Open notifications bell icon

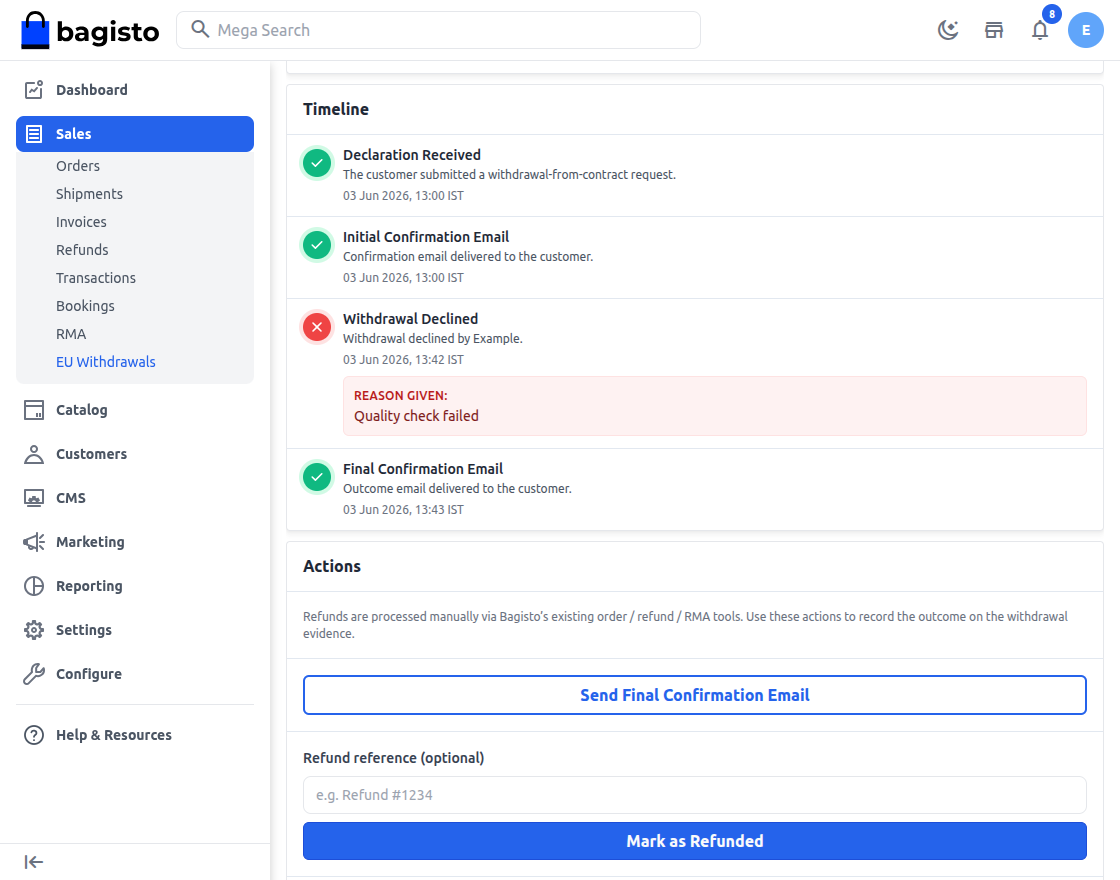pos(1040,30)
